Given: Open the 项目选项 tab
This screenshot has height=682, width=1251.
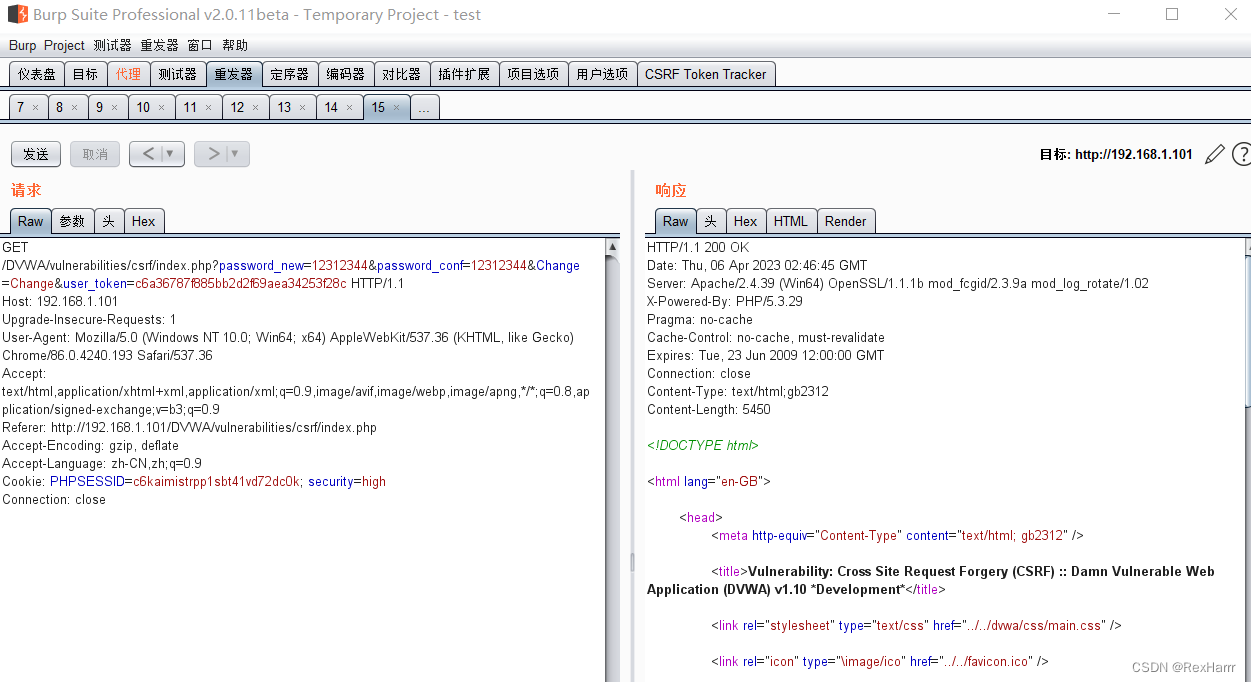Looking at the screenshot, I should [533, 74].
